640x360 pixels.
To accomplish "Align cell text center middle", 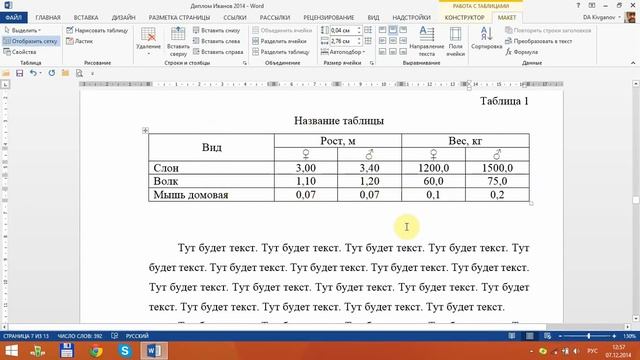I will click(x=393, y=41).
